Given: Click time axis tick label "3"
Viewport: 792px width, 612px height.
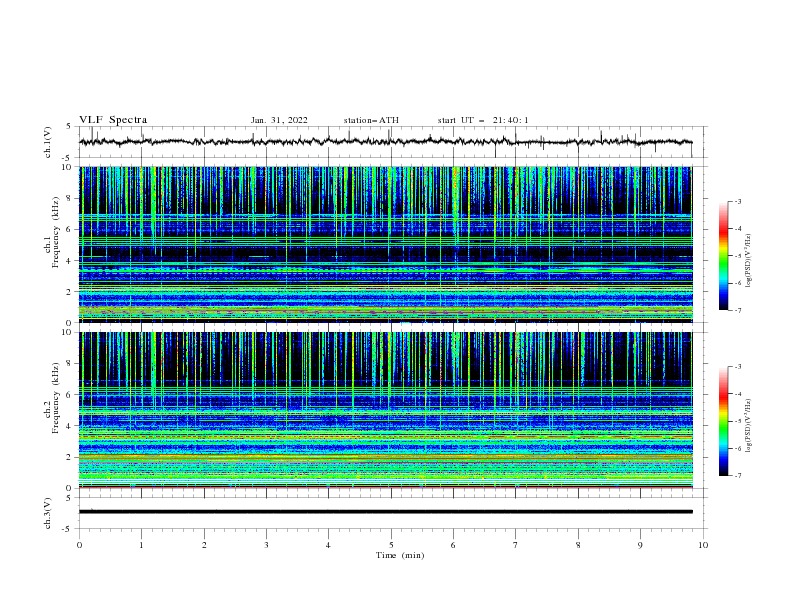Looking at the screenshot, I should (266, 545).
